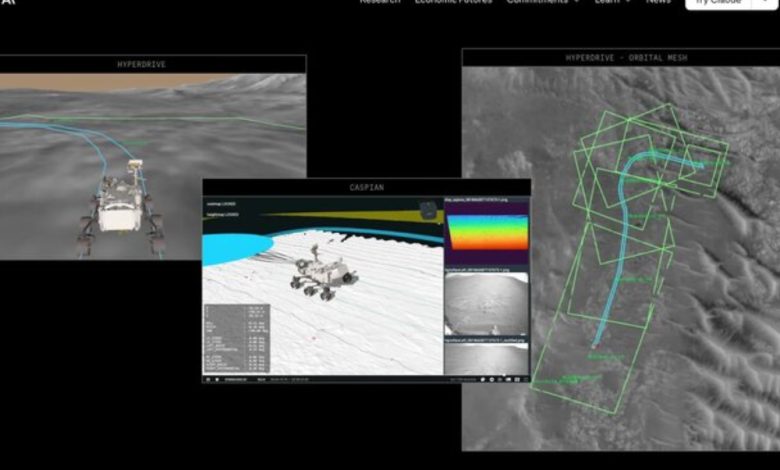Select the rover model in the Caspian viewport
The image size is (780, 470).
point(320,272)
